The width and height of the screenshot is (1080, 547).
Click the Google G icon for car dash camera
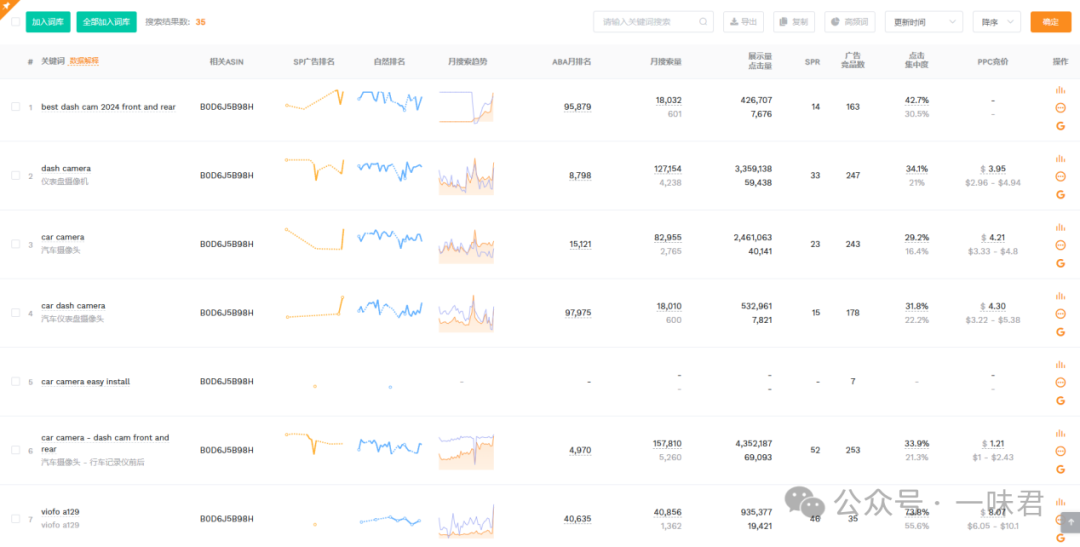click(1060, 332)
